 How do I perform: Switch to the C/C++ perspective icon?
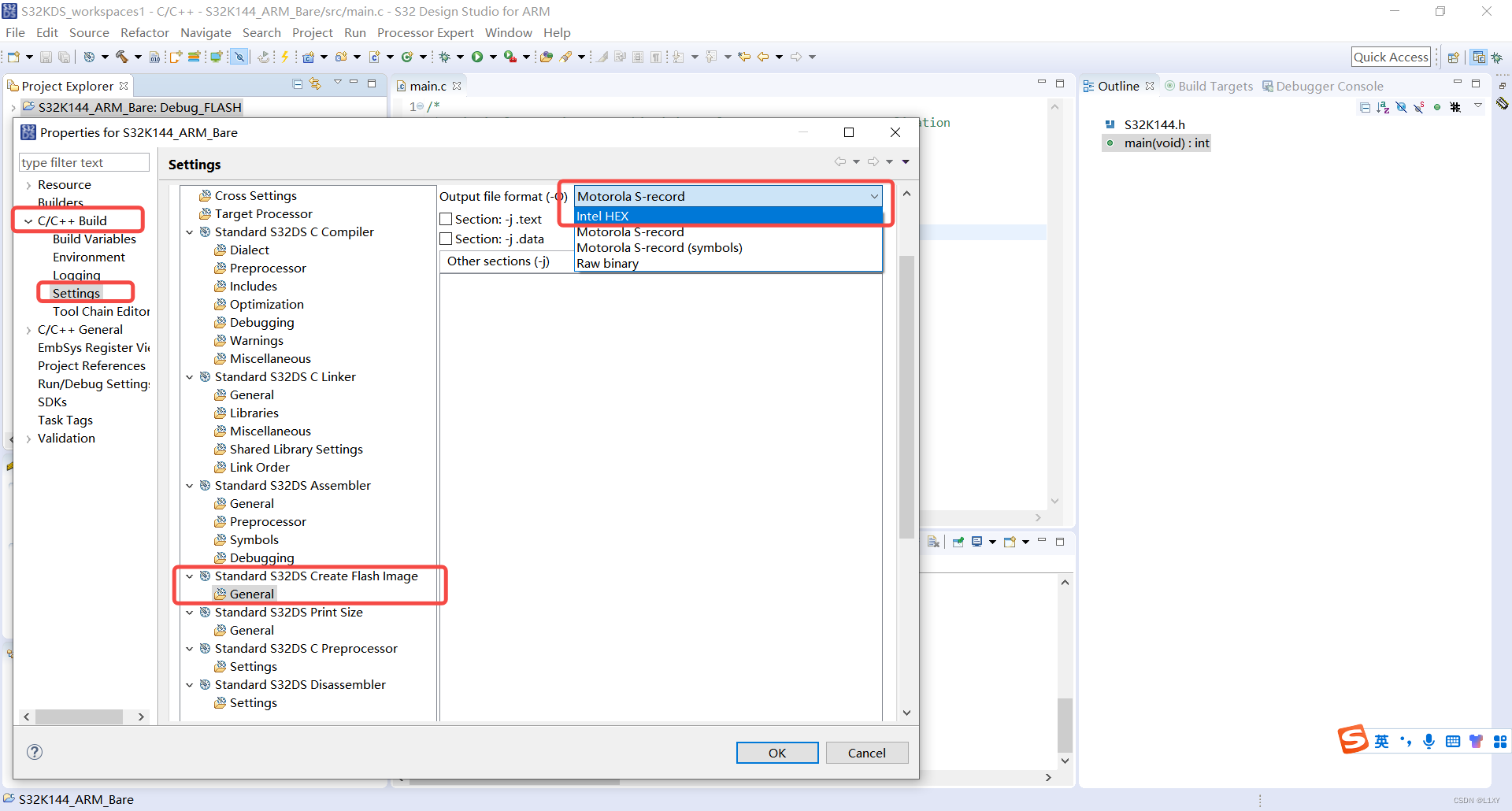(x=1479, y=57)
